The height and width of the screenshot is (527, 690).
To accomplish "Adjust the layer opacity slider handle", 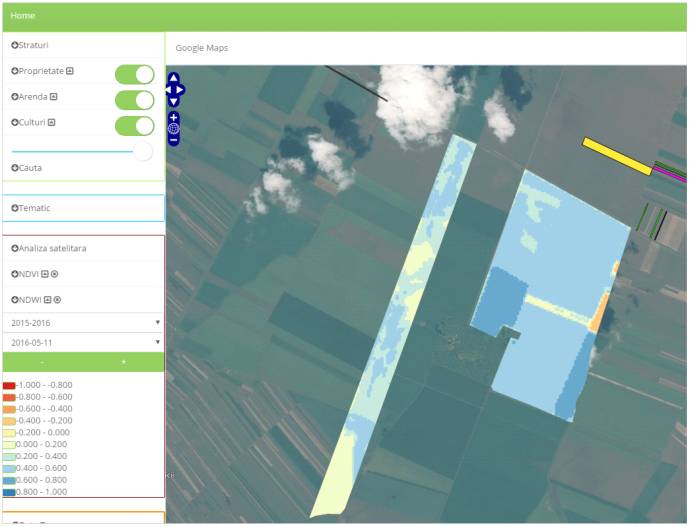I will click(143, 151).
